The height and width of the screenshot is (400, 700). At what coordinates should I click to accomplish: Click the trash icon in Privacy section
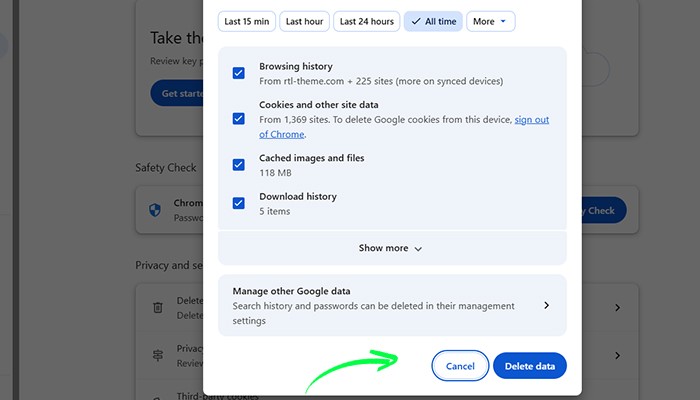coord(158,308)
